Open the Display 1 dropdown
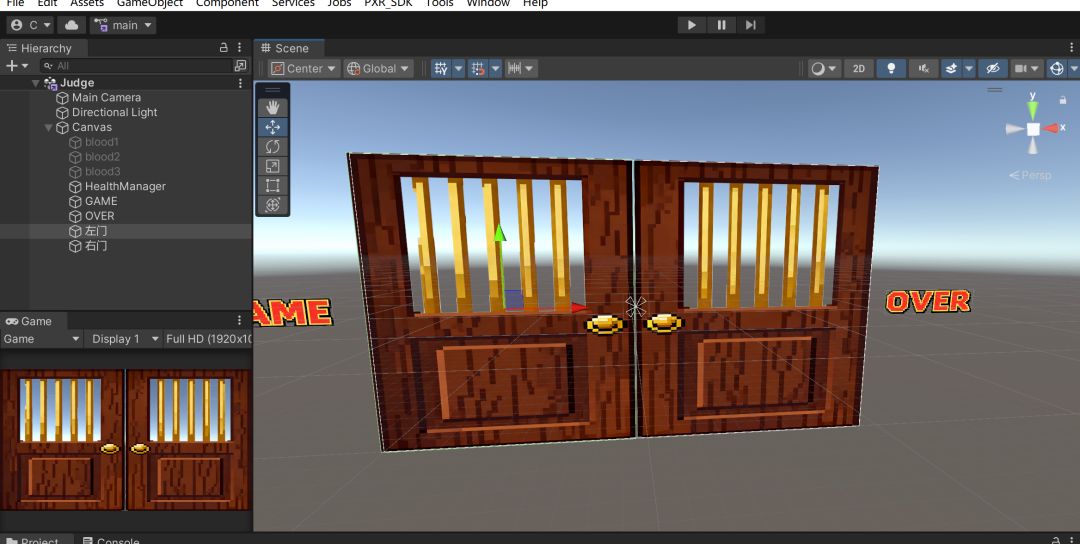Image resolution: width=1080 pixels, height=544 pixels. (x=125, y=339)
